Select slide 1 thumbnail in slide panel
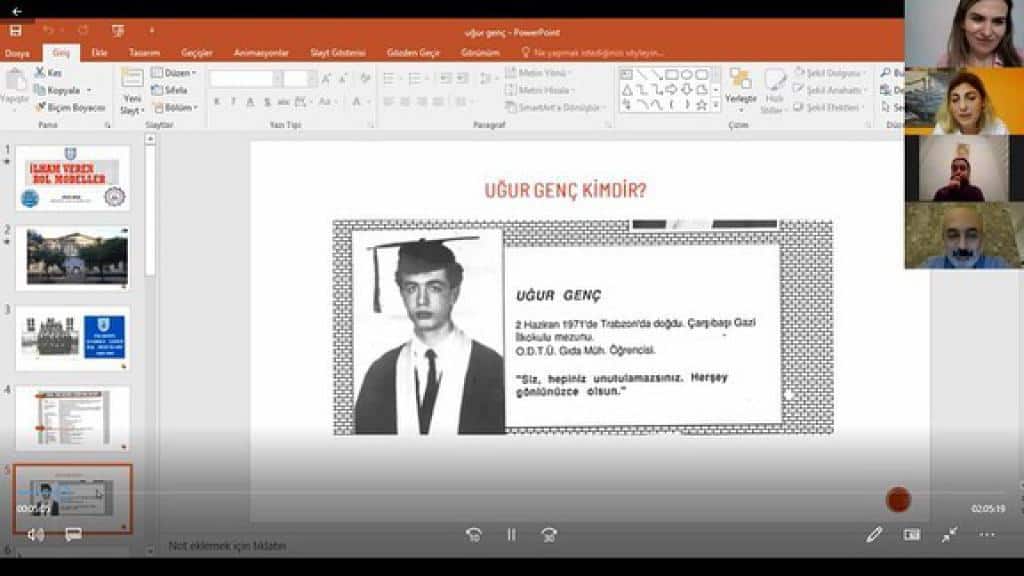 point(72,178)
